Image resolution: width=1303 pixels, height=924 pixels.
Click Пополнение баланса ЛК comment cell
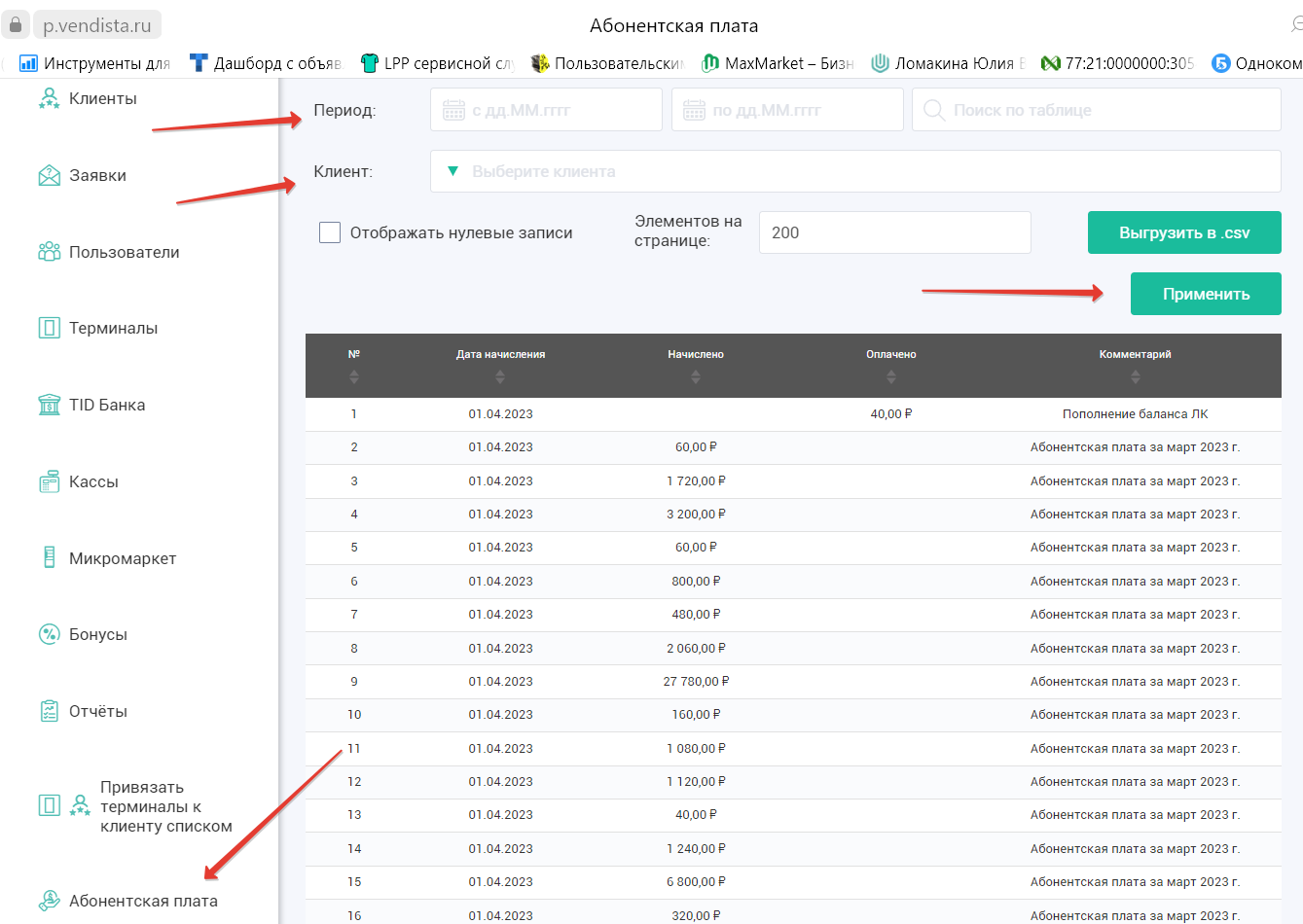click(x=1136, y=413)
